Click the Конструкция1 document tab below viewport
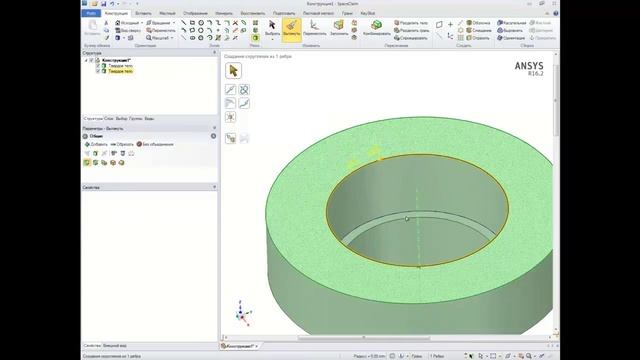The width and height of the screenshot is (640, 360). (x=239, y=346)
